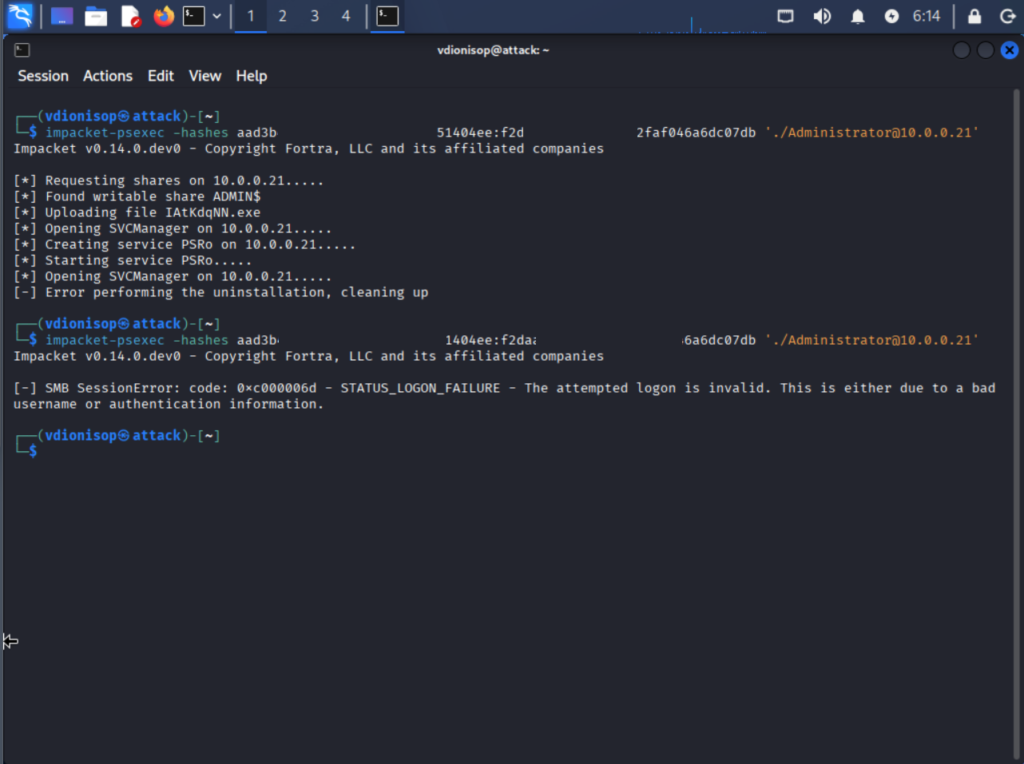
Task: Select the running terminal taskbar button
Action: (387, 16)
